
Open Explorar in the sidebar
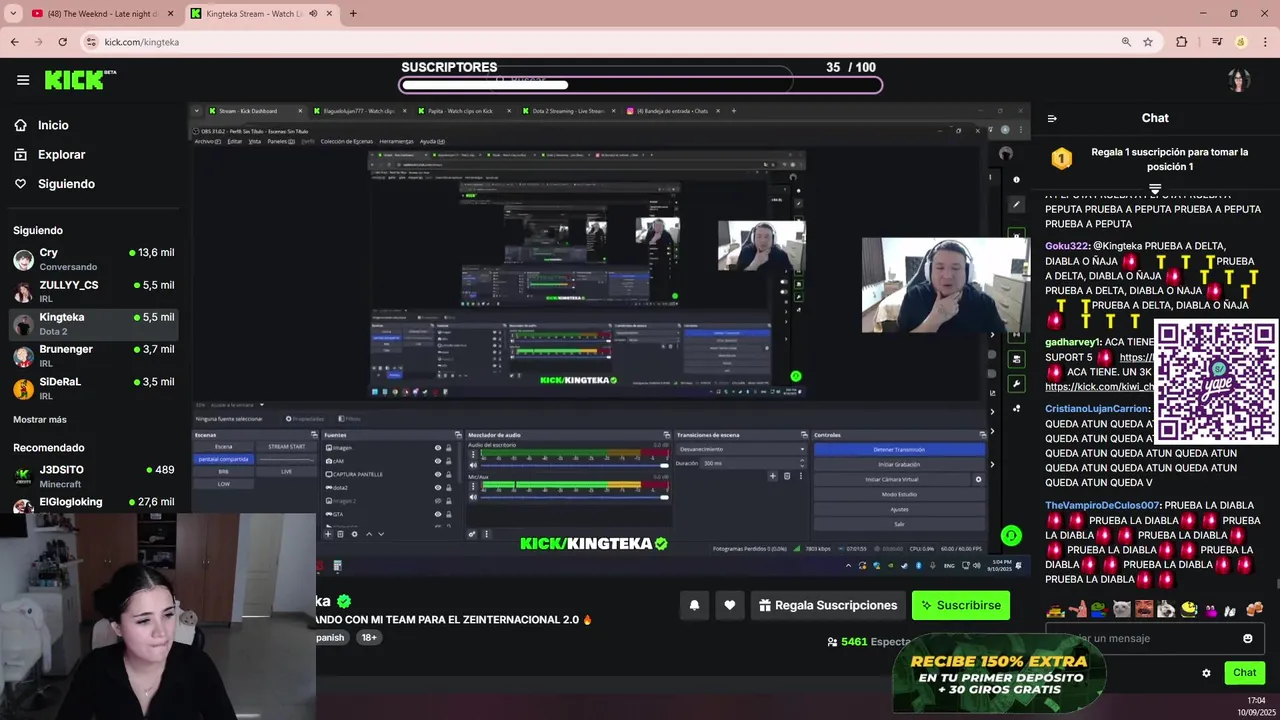pos(61,155)
